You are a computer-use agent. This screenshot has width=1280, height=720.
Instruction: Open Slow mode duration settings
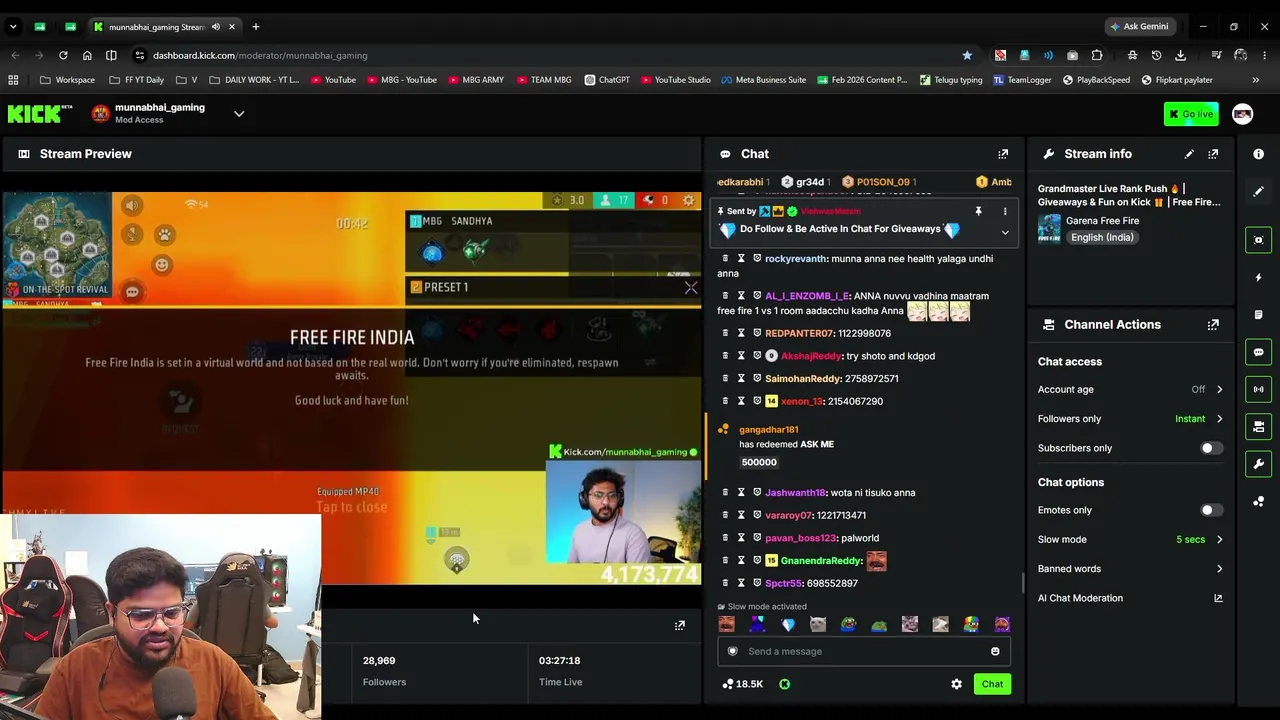pos(1130,540)
